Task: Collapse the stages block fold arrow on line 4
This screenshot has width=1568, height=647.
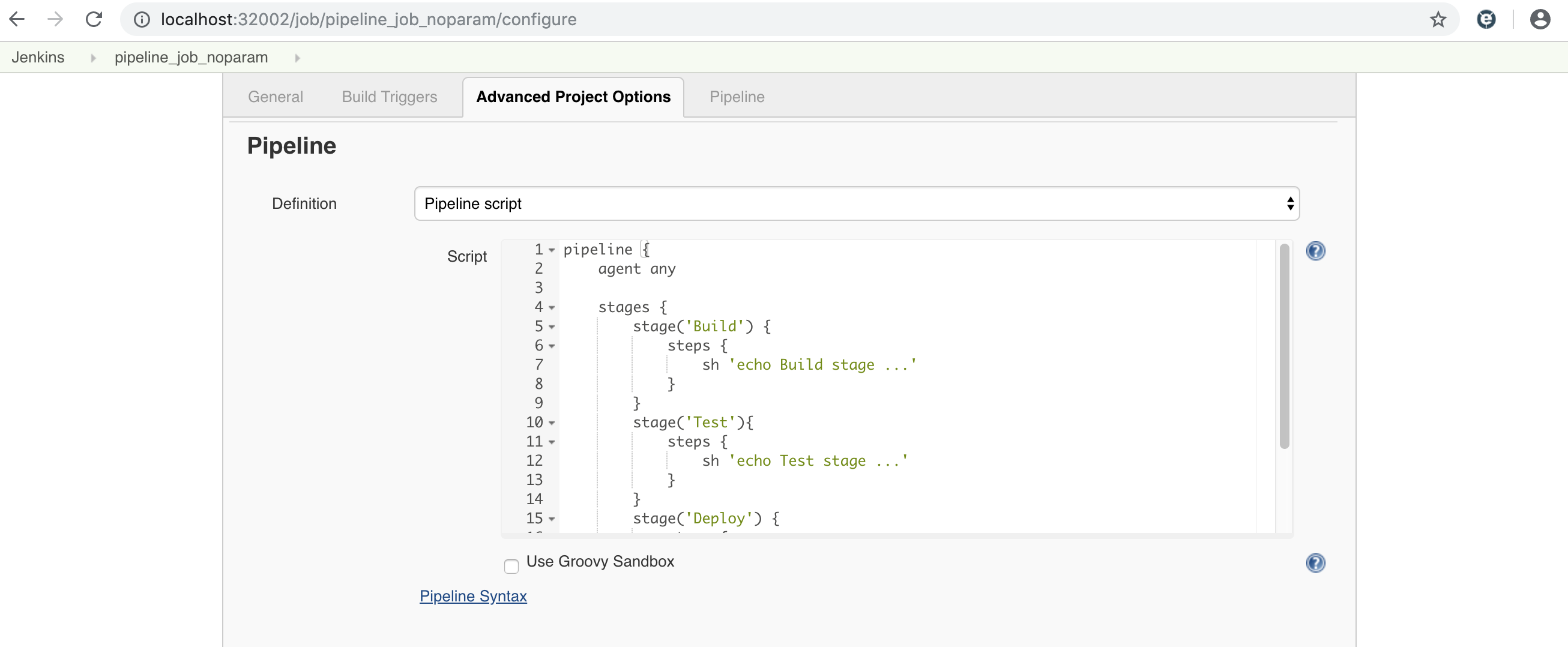Action: tap(551, 307)
